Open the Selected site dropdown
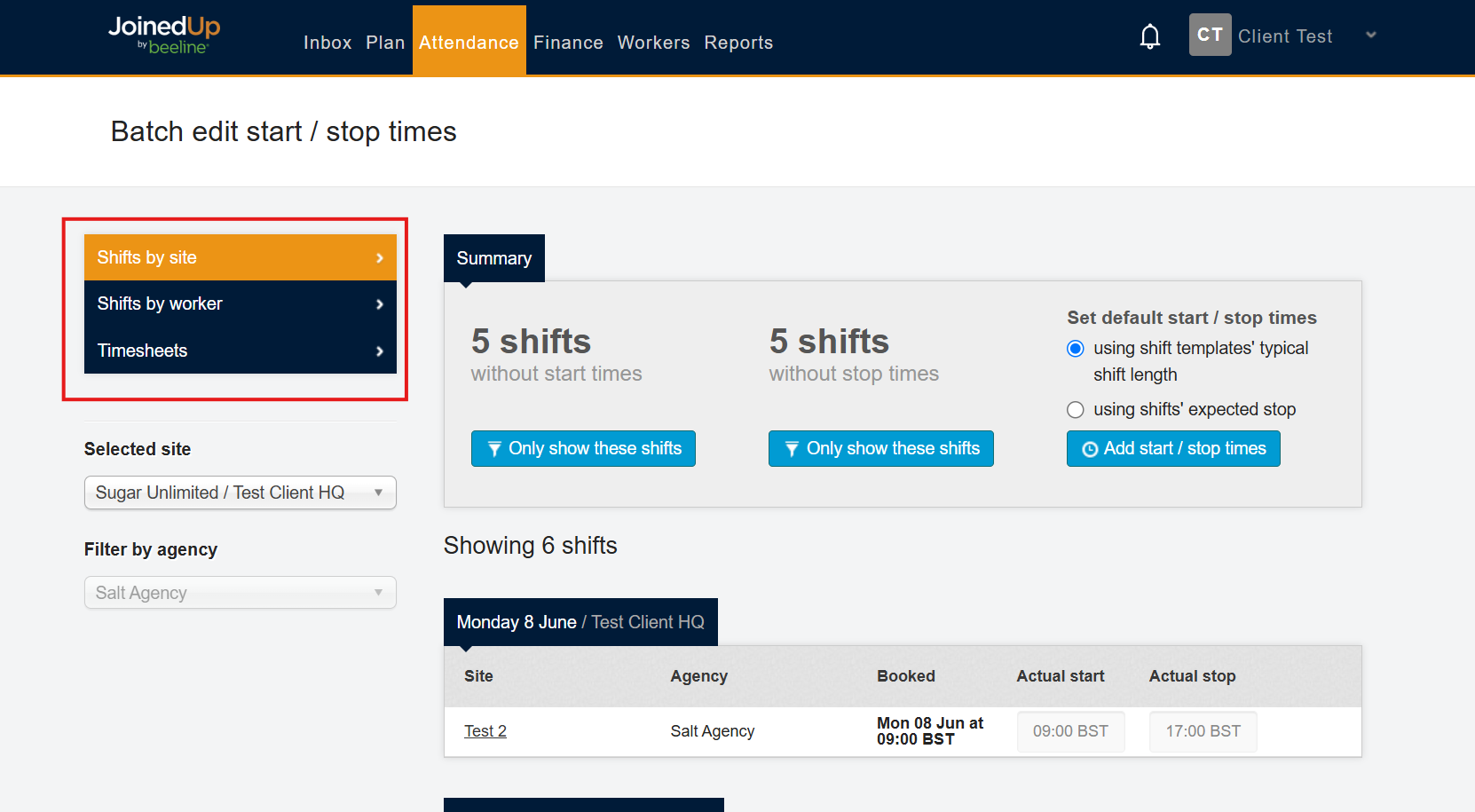The image size is (1475, 812). pos(240,493)
